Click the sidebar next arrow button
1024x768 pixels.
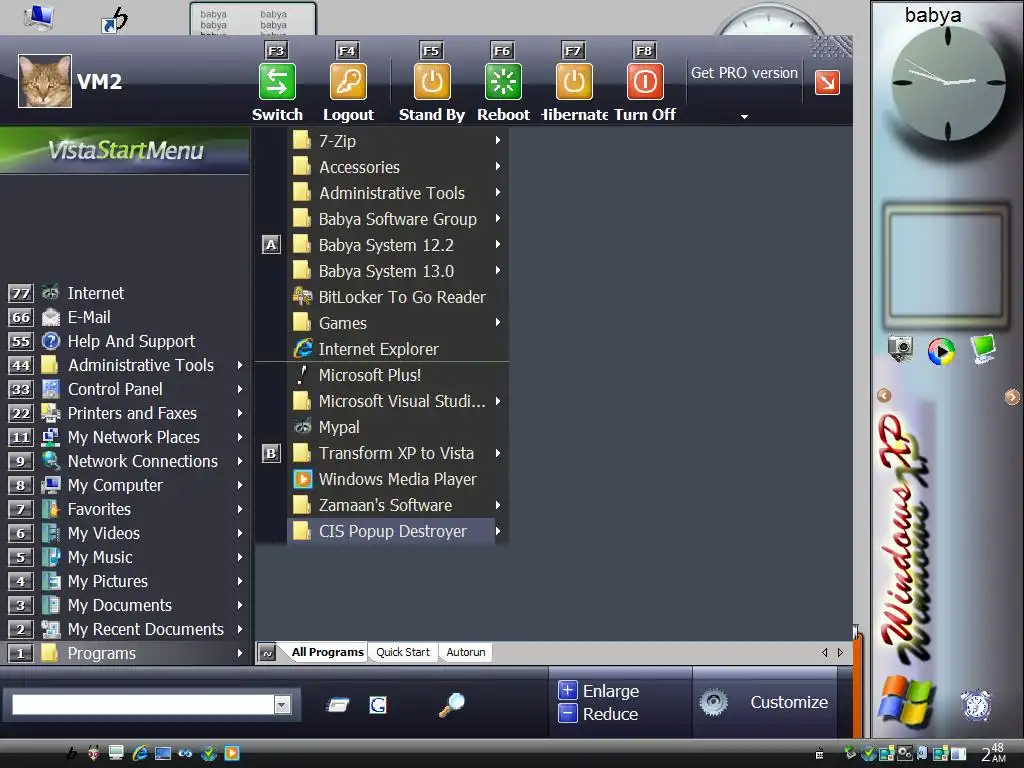[x=1012, y=397]
